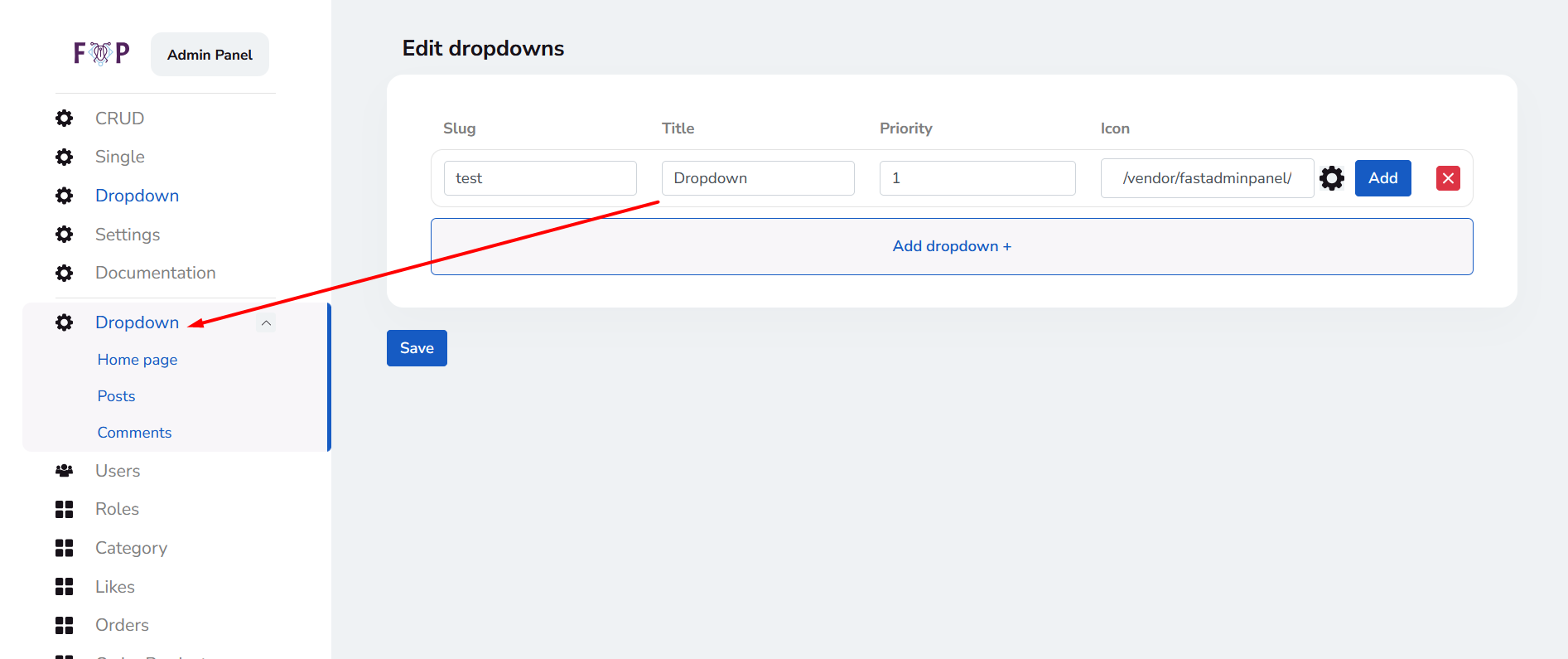Click the gear icon beside Documentation
This screenshot has height=659, width=1568.
tap(64, 273)
